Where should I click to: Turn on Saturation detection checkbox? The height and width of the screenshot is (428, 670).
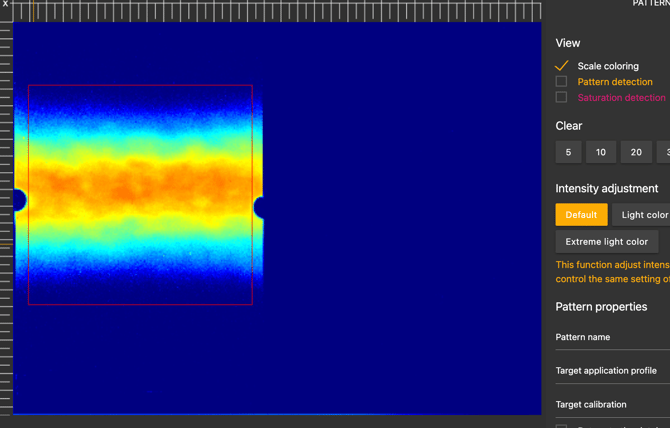point(561,98)
